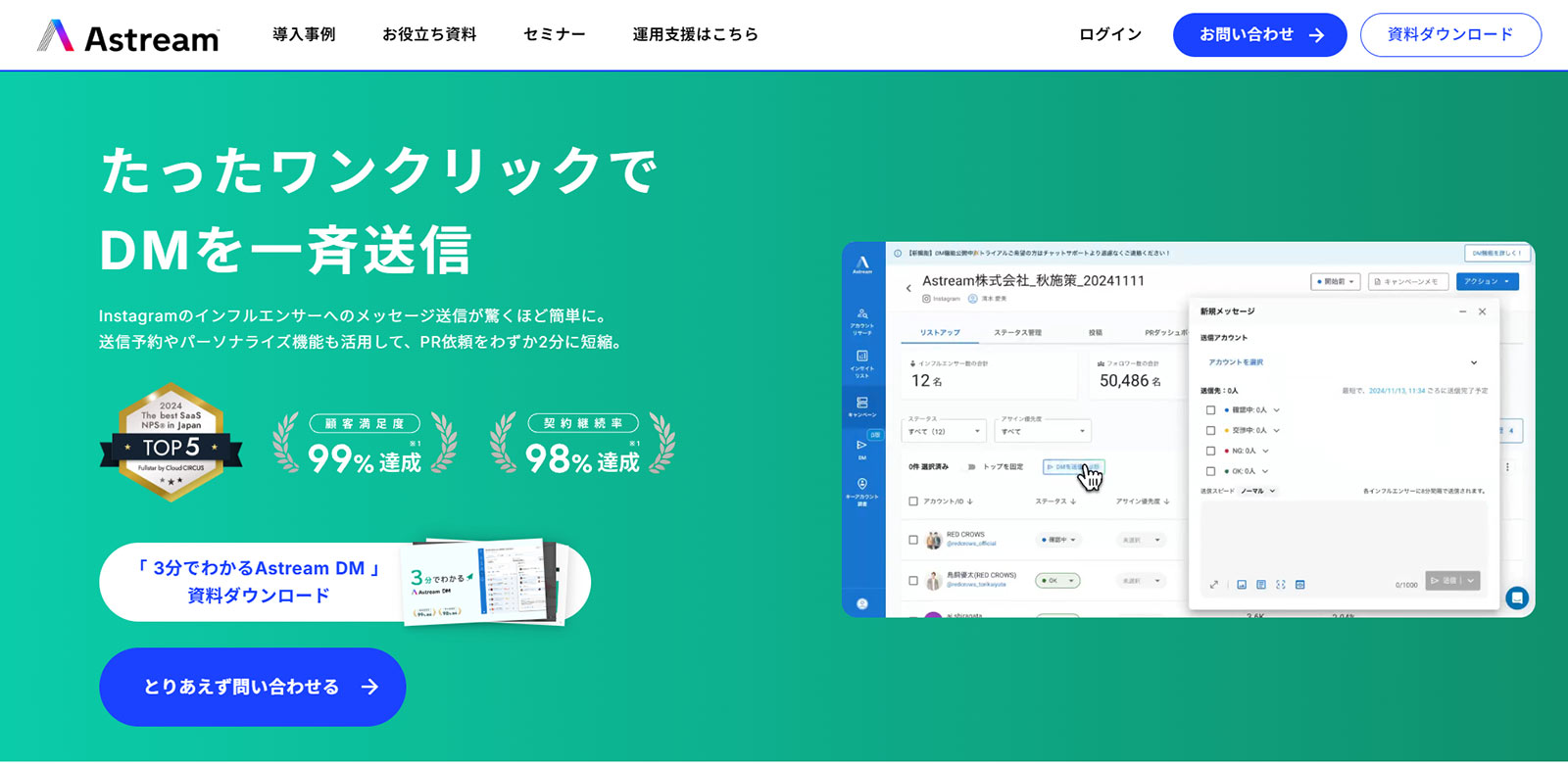Click the user avatar at the sidebar bottom
1568x764 pixels.
point(862,603)
